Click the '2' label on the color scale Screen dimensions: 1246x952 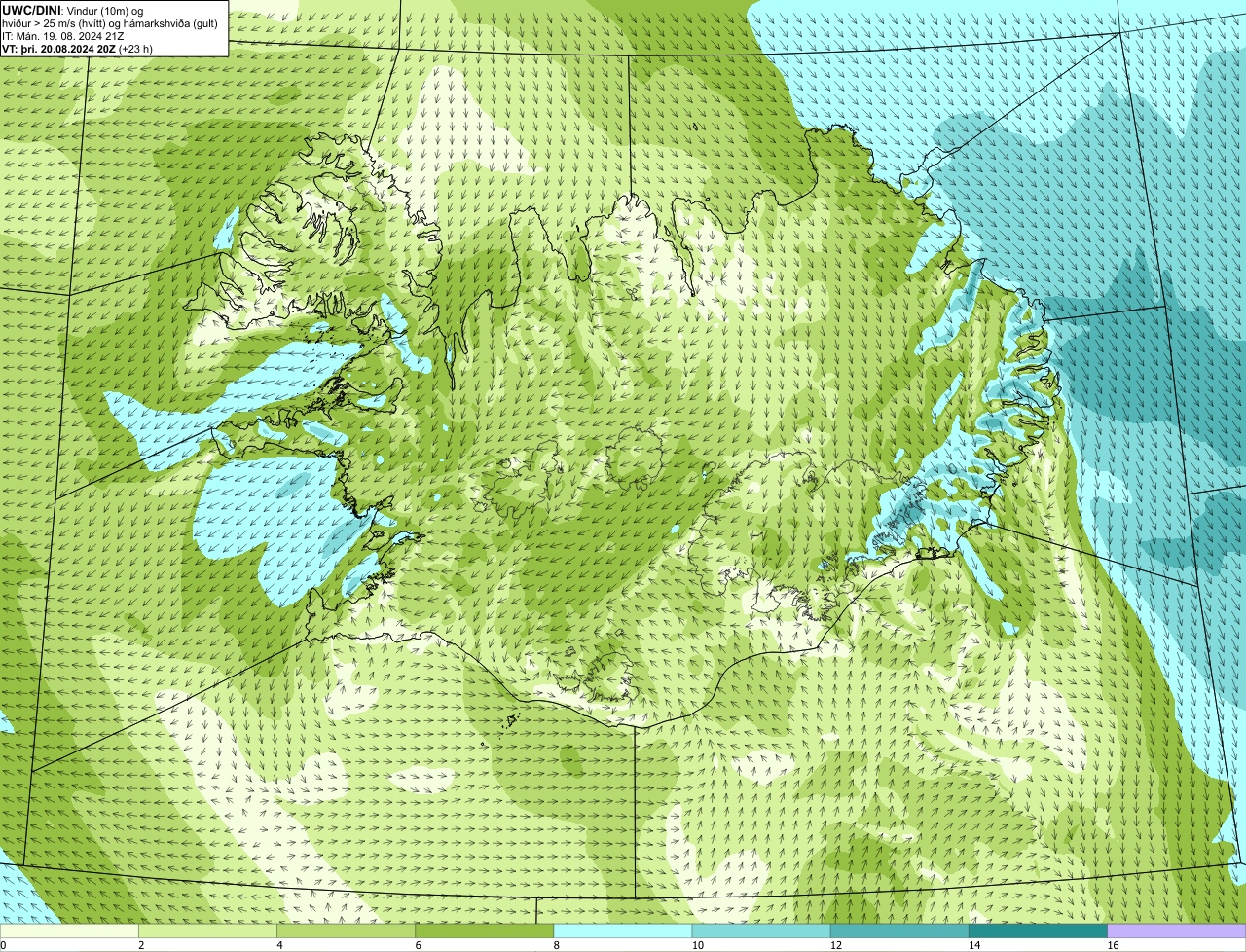141,945
